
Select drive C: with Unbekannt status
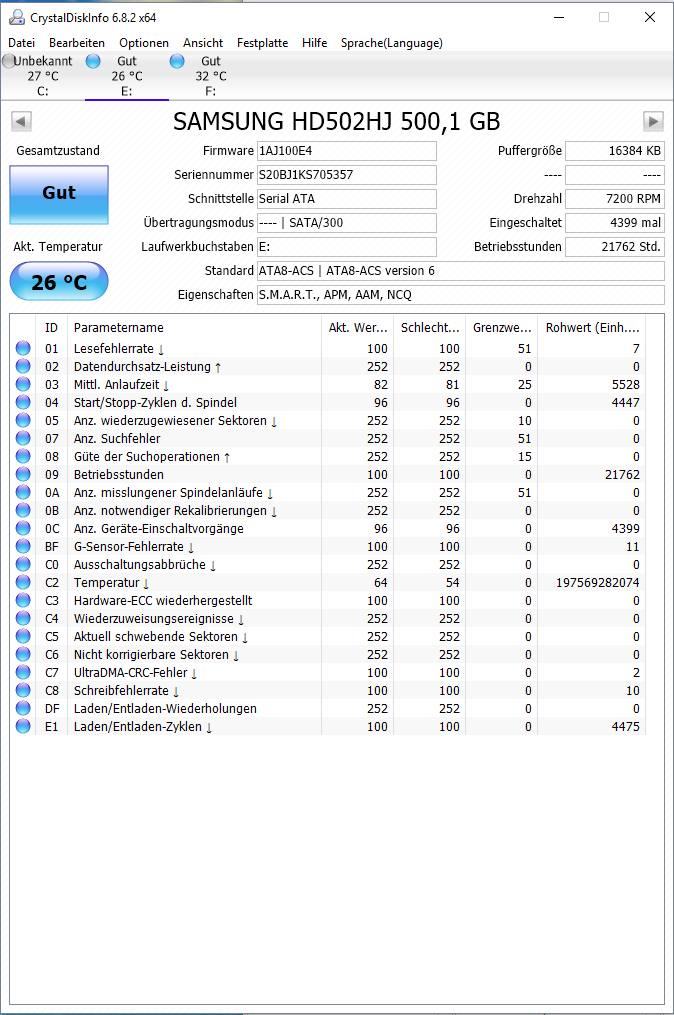click(x=42, y=76)
